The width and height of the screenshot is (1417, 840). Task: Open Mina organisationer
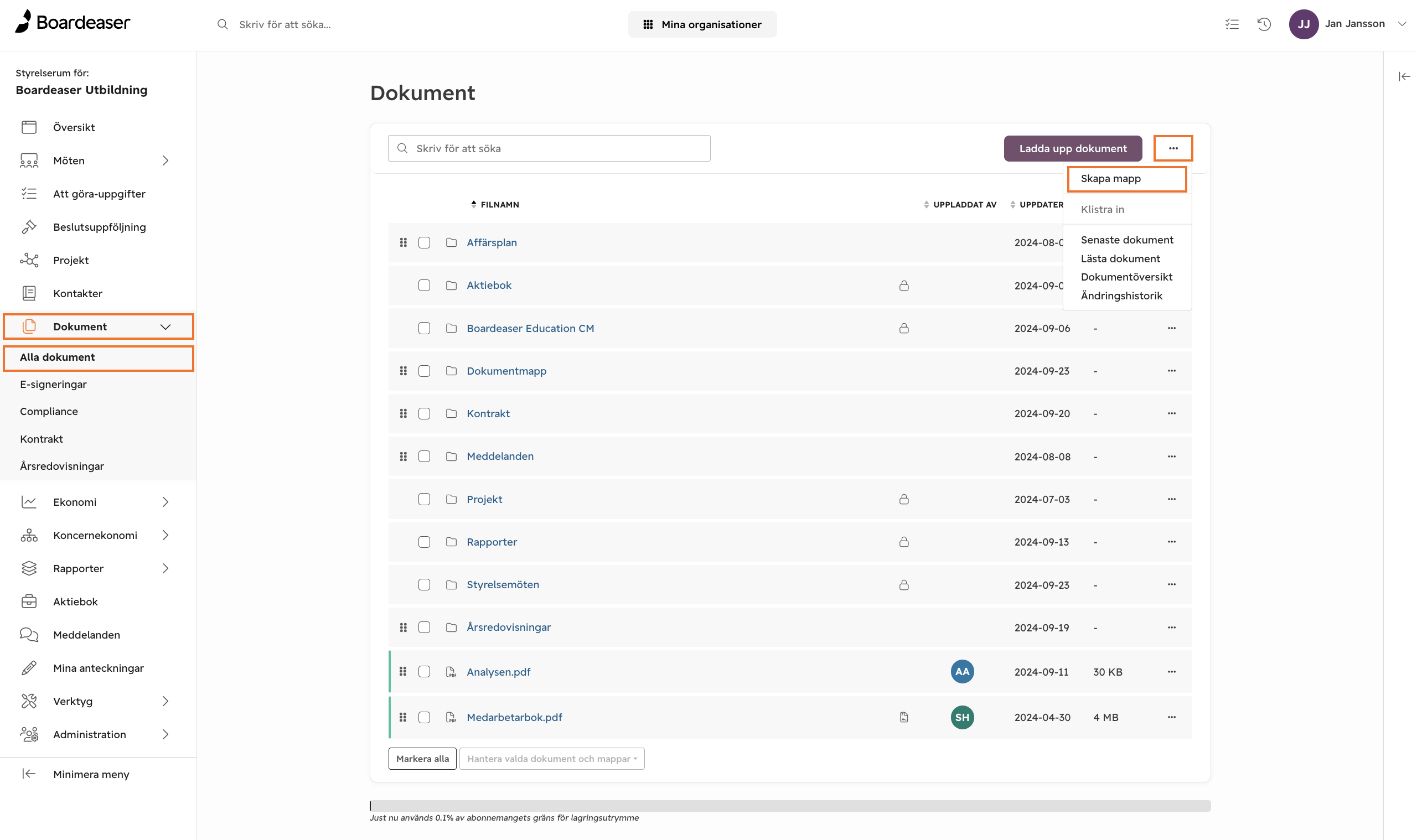[702, 24]
